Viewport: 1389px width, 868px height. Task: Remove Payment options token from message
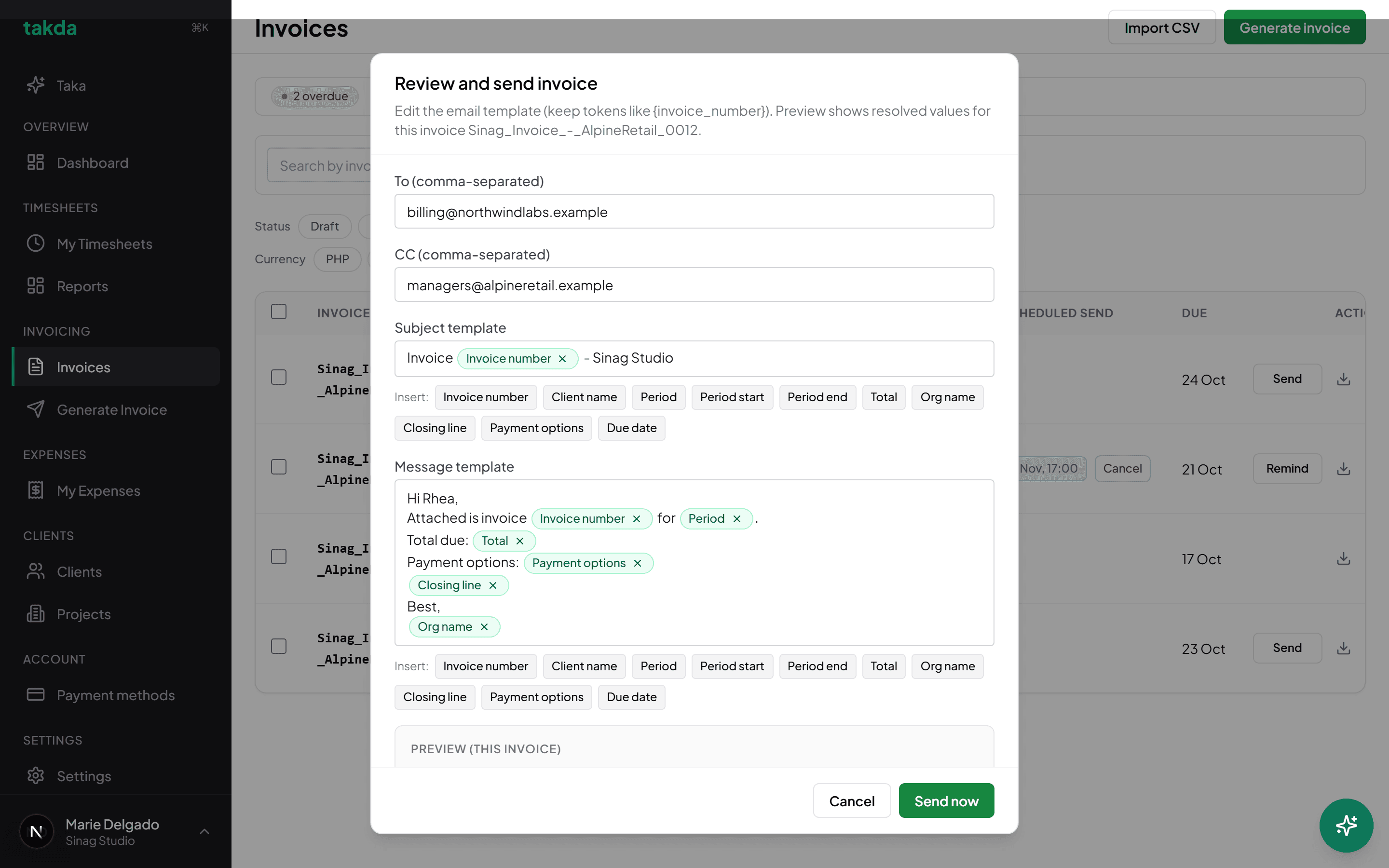pyautogui.click(x=637, y=563)
